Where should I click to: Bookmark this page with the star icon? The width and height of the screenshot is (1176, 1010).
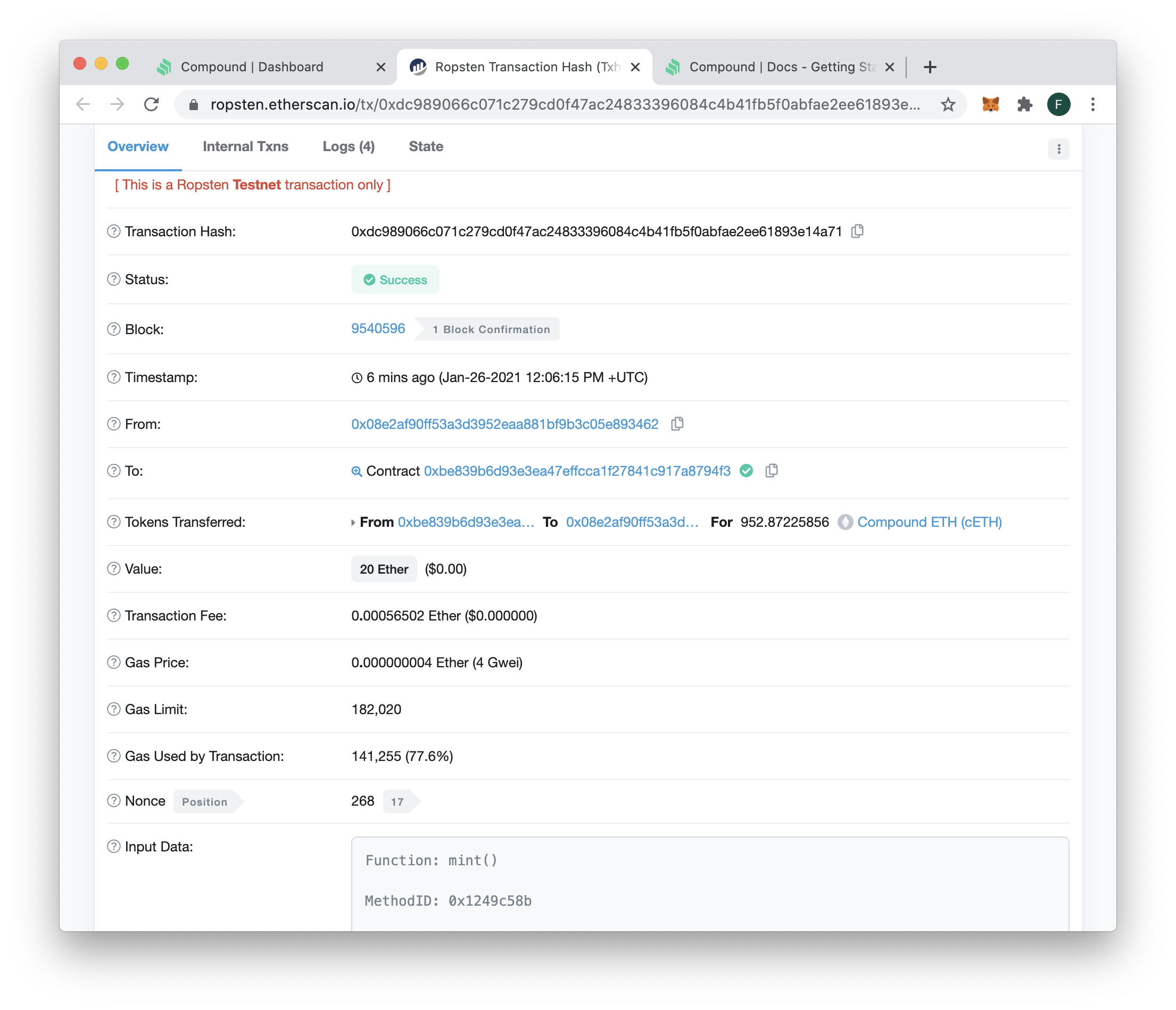click(x=948, y=104)
